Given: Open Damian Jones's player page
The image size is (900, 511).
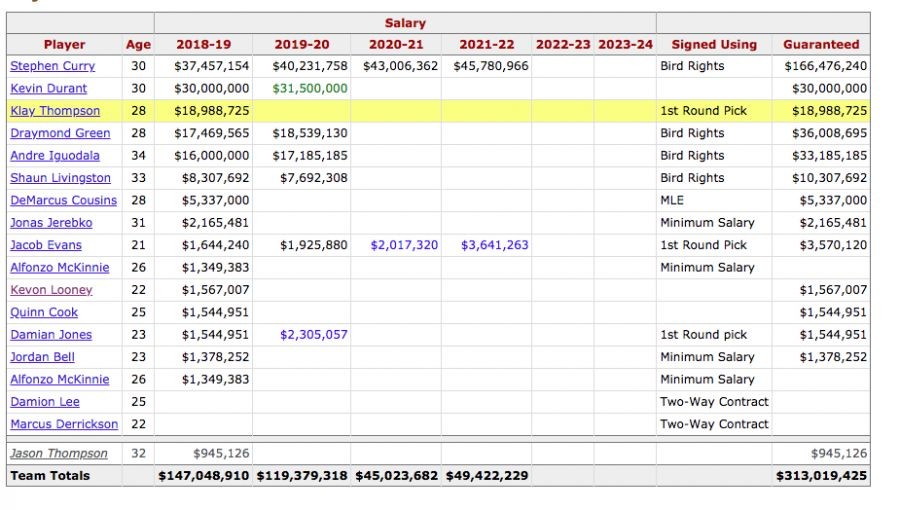Looking at the screenshot, I should click(50, 335).
